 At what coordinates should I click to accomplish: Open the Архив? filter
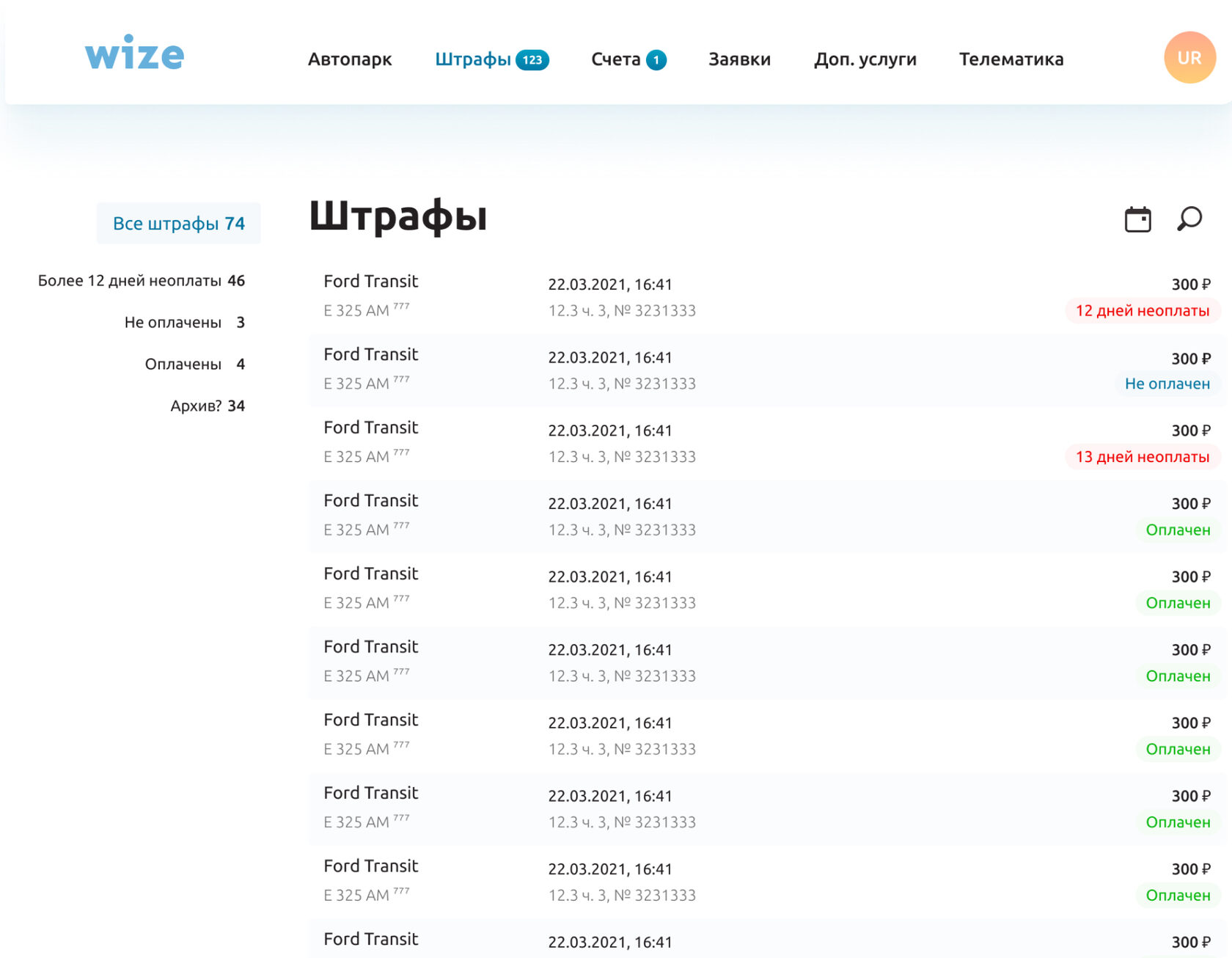point(207,406)
